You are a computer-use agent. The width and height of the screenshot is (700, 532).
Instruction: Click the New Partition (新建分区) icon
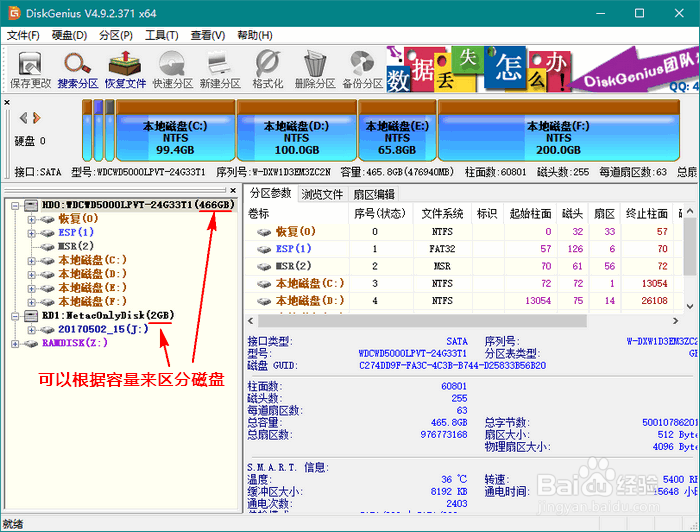[x=220, y=69]
